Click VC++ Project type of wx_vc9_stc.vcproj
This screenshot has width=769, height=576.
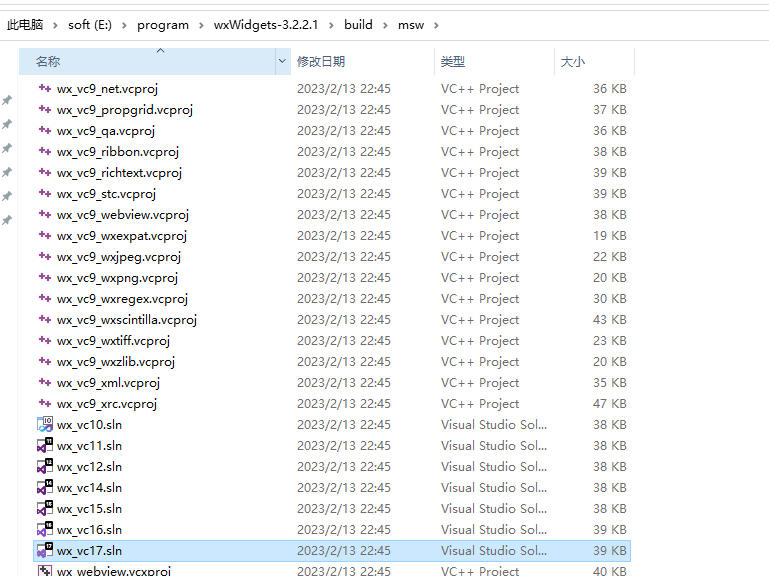480,193
